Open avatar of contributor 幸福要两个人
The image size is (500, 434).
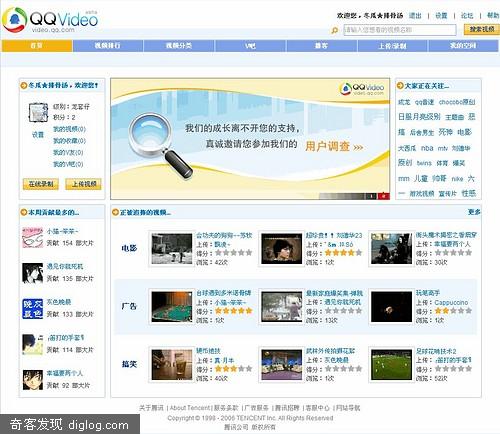(x=32, y=380)
